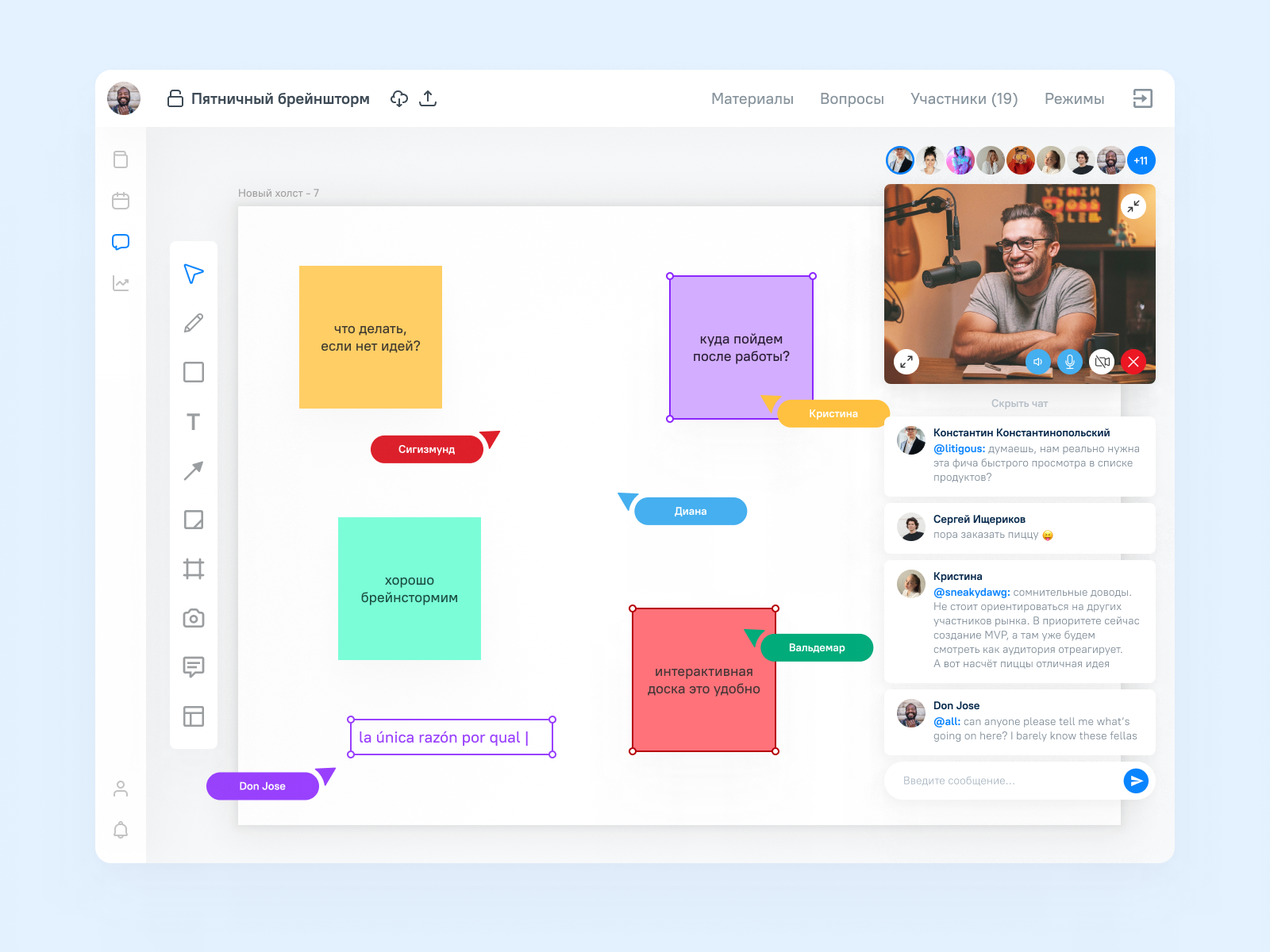
Task: Toggle the video speaker sound
Action: click(1038, 362)
